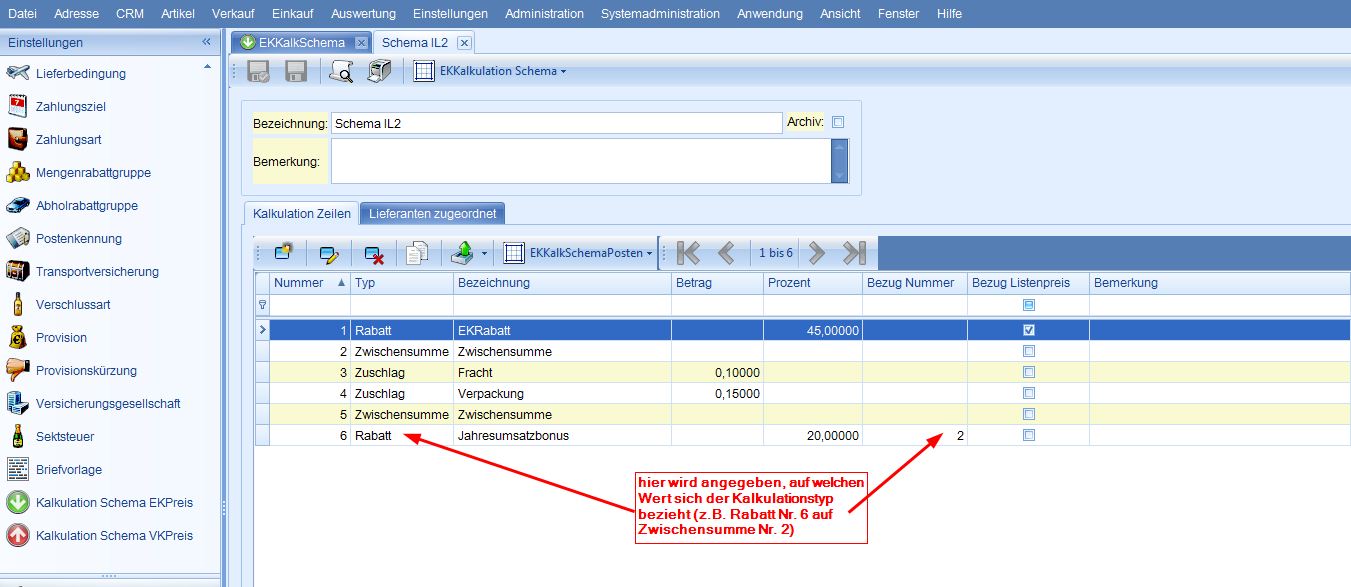Open the EKKalkSchemaPosten dropdown

pos(650,254)
